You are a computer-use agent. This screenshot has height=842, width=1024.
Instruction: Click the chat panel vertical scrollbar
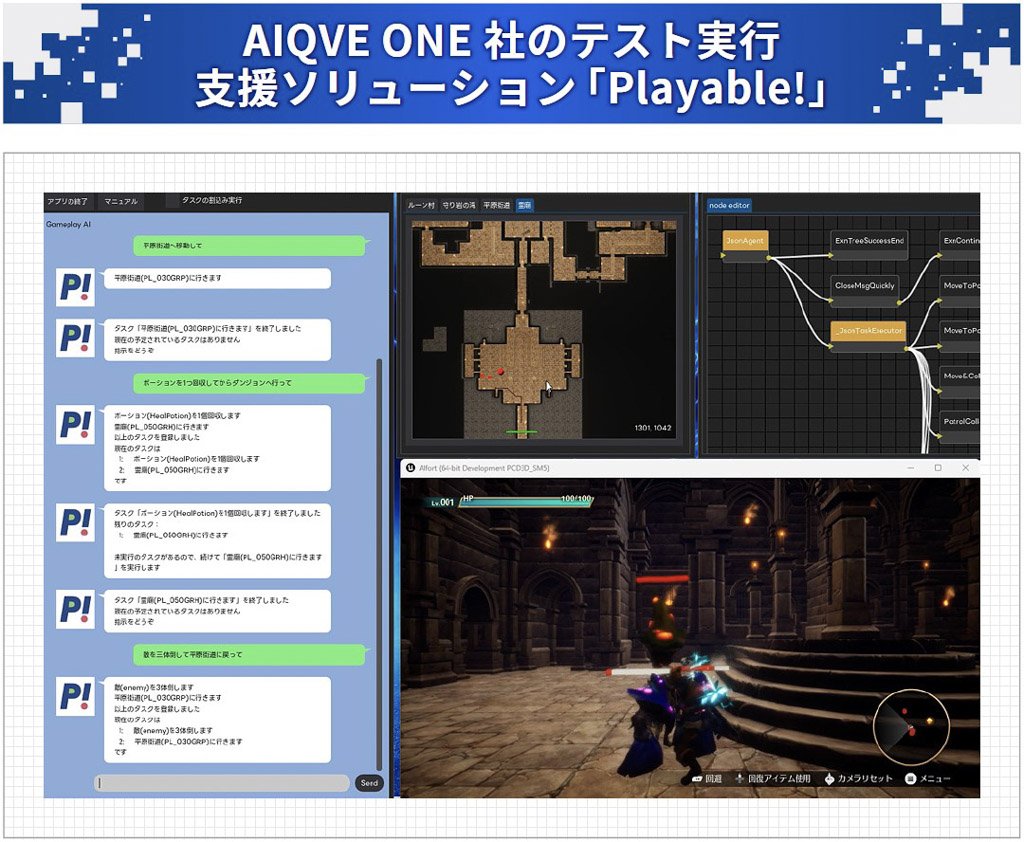379,565
